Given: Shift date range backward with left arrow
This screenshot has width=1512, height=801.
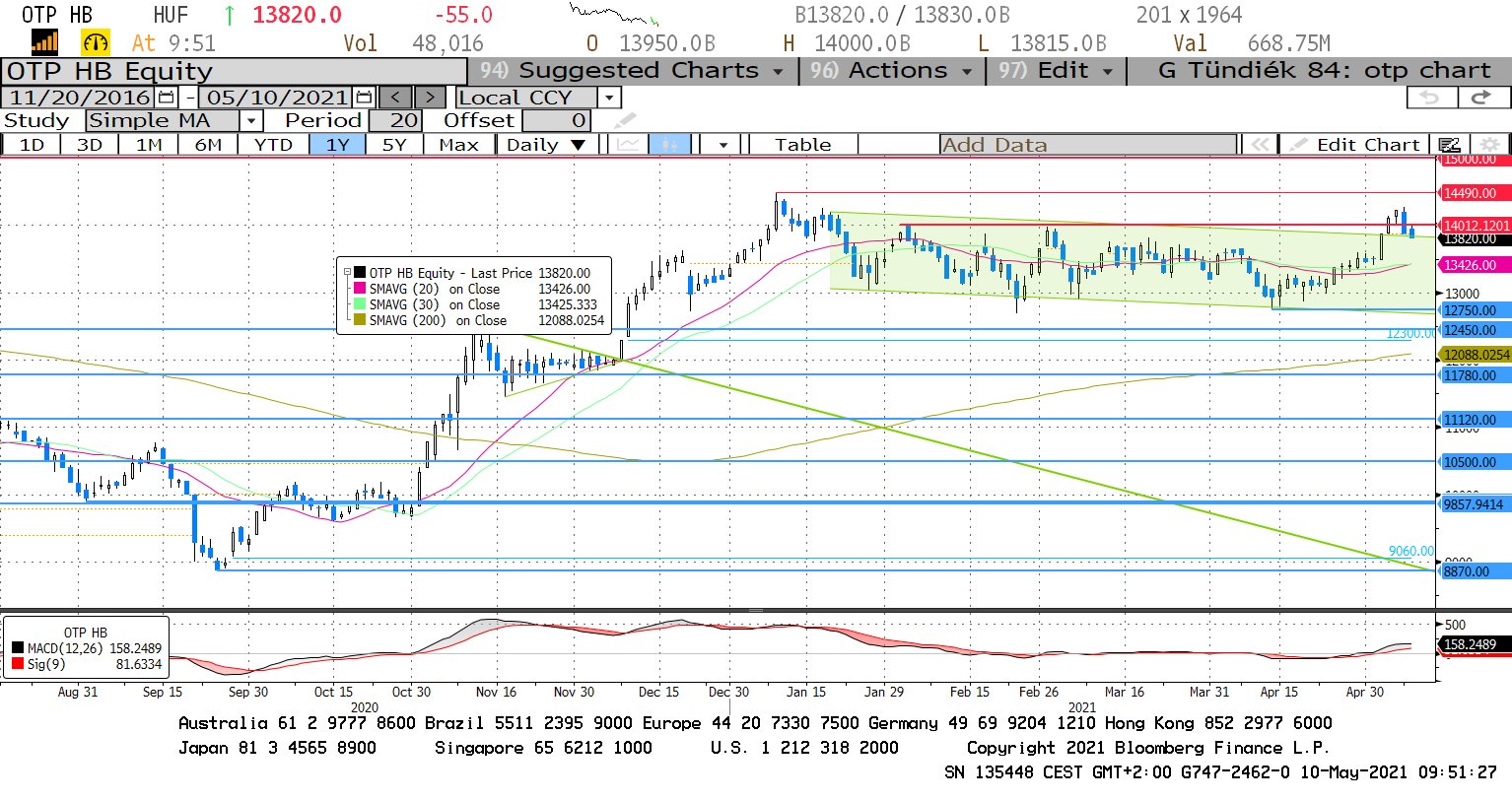Looking at the screenshot, I should click(395, 98).
